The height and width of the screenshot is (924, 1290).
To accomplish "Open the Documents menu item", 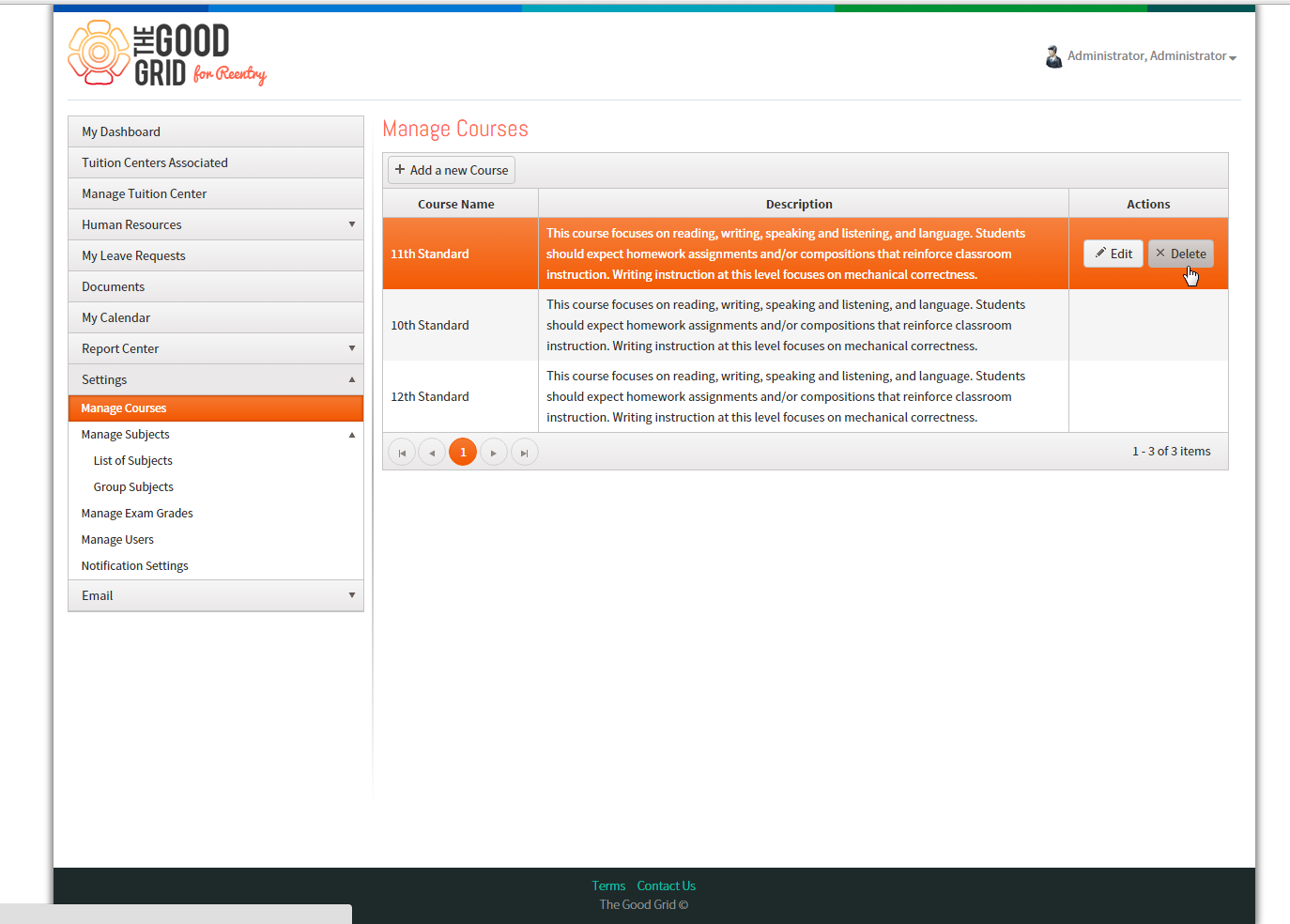I will (216, 286).
